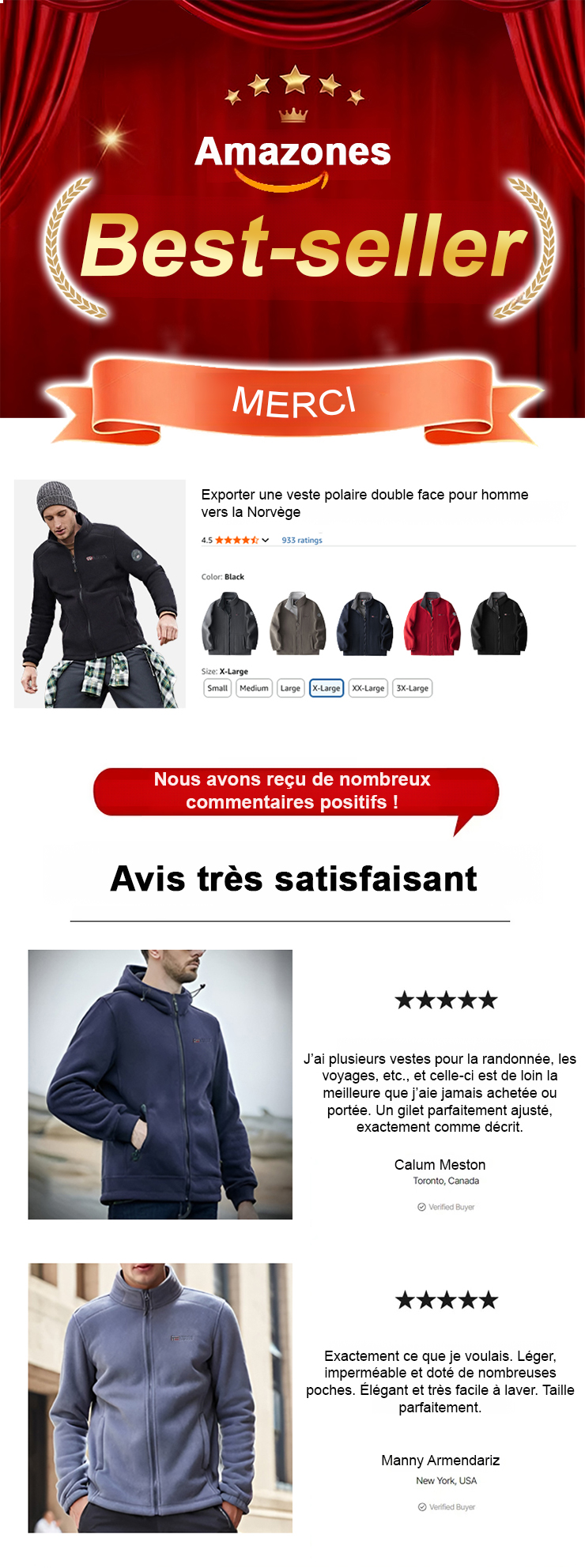This screenshot has height=1568, width=585.
Task: Click Manny Armendariz's five-star rating
Action: click(447, 1300)
